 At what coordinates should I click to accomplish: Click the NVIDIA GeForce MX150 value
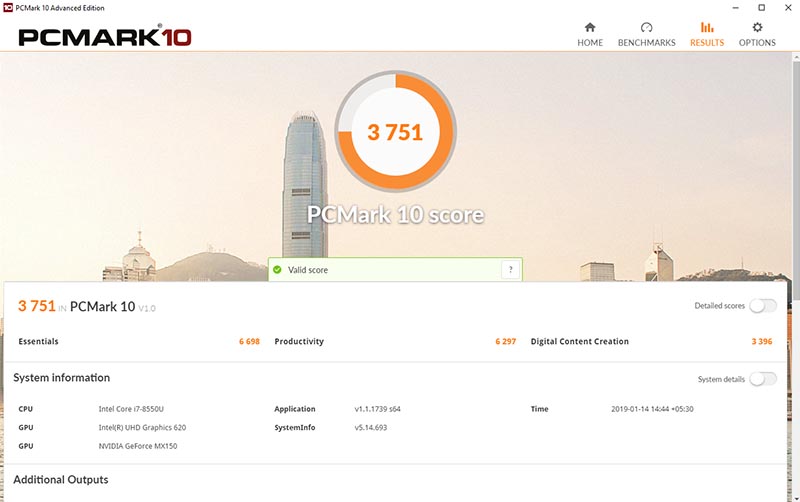click(x=138, y=446)
